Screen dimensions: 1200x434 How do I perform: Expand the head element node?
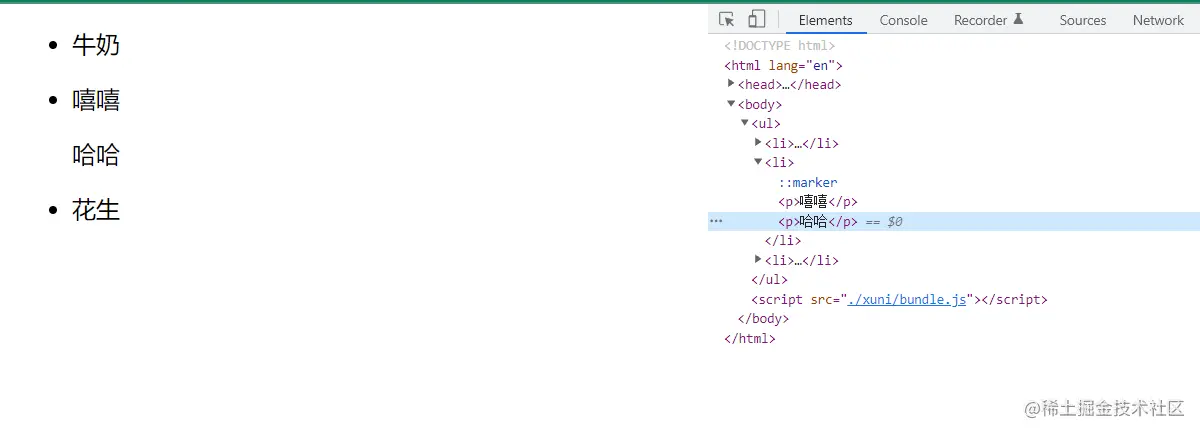pyautogui.click(x=732, y=84)
